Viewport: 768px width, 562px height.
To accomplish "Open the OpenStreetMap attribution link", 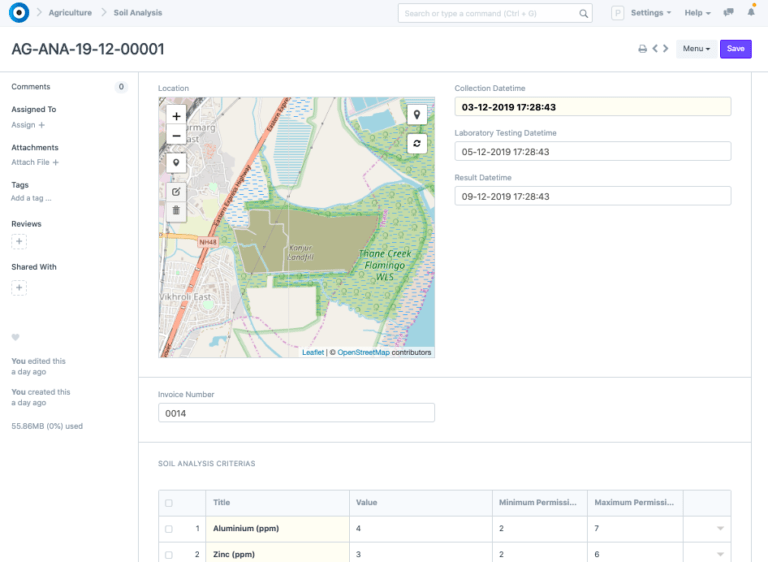I will [363, 353].
